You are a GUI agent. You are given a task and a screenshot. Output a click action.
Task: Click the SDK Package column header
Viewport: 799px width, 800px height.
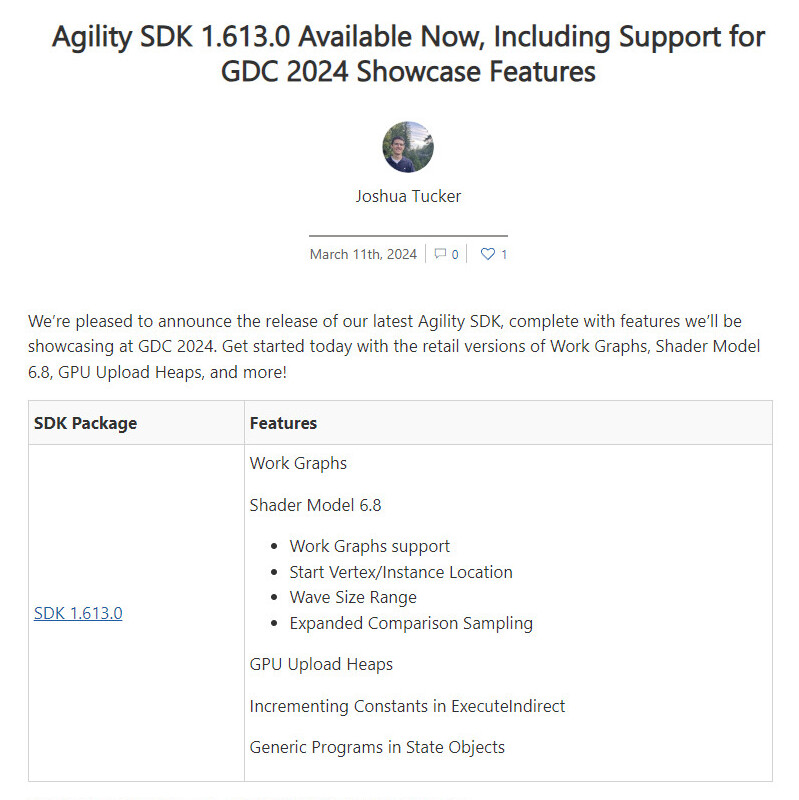pyautogui.click(x=86, y=423)
